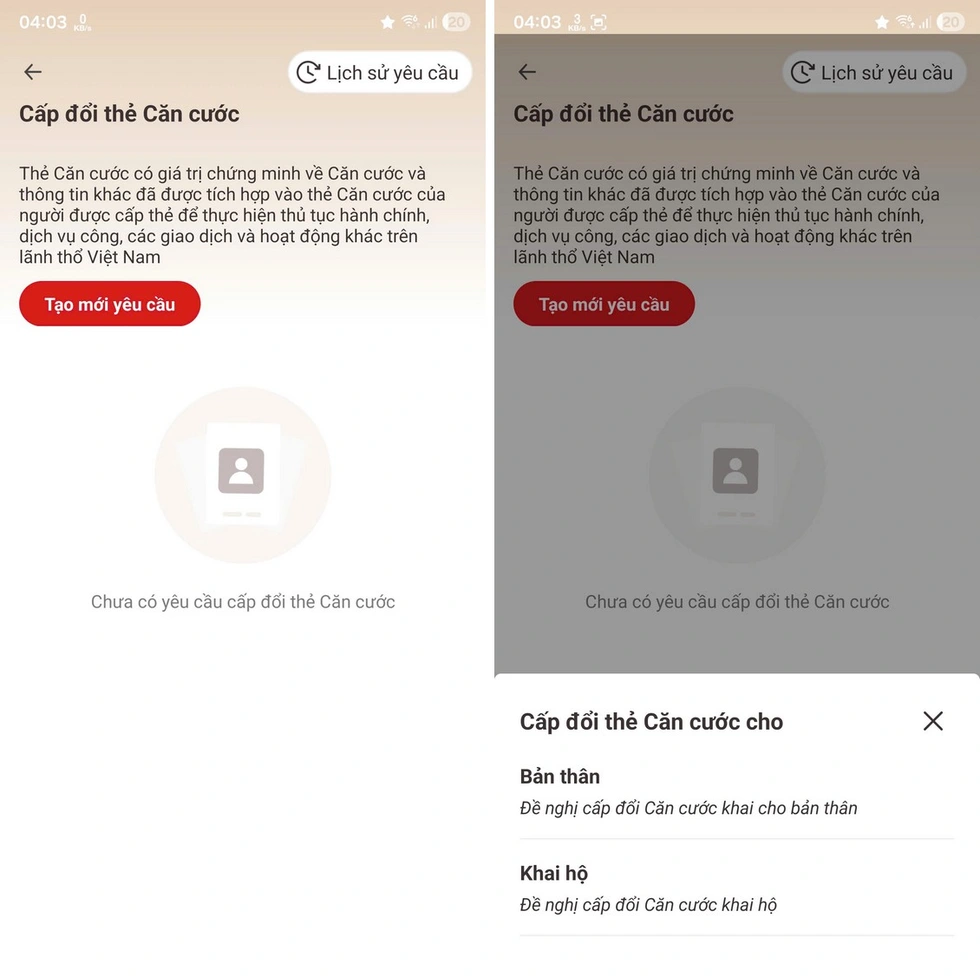This screenshot has height=977, width=980.
Task: Tap red Tạo mới yêu cầu button on left
Action: tap(110, 304)
